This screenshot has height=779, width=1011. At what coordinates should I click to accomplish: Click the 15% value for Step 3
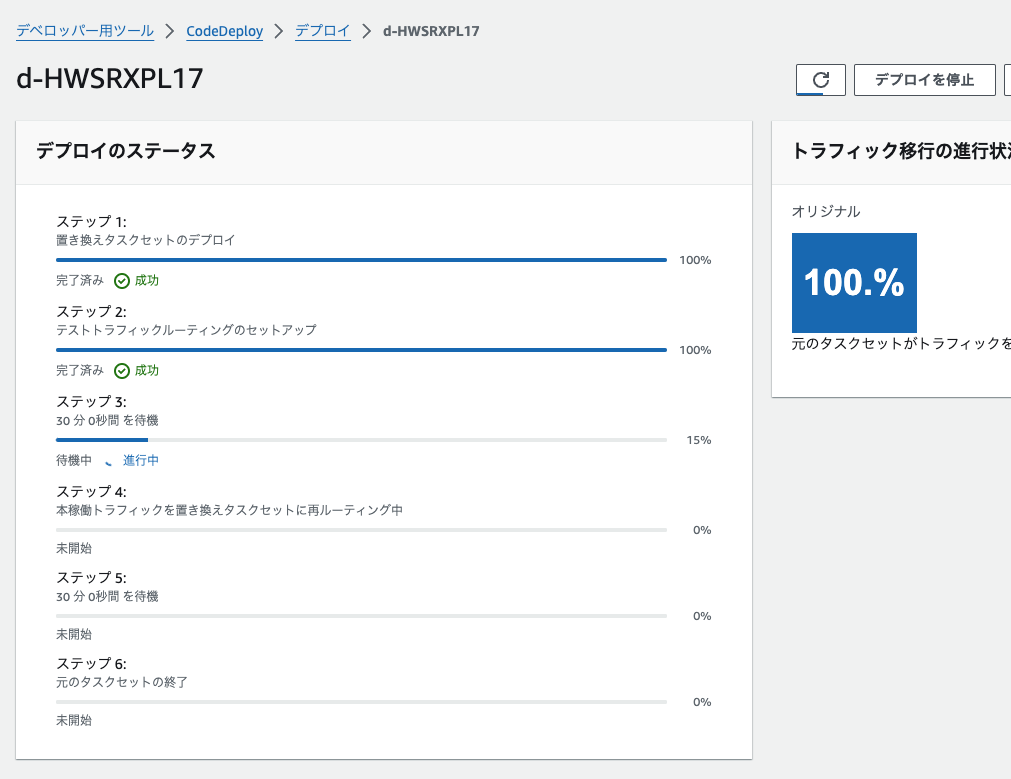(699, 440)
